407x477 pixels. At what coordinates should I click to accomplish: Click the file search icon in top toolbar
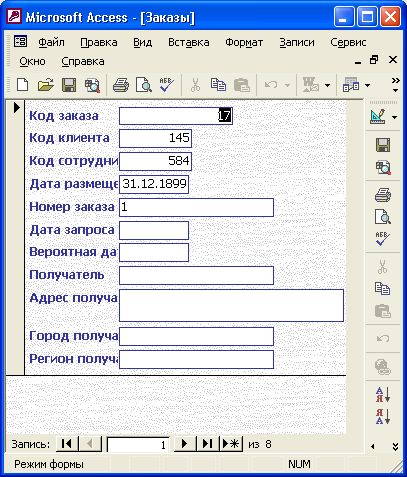pyautogui.click(x=92, y=85)
